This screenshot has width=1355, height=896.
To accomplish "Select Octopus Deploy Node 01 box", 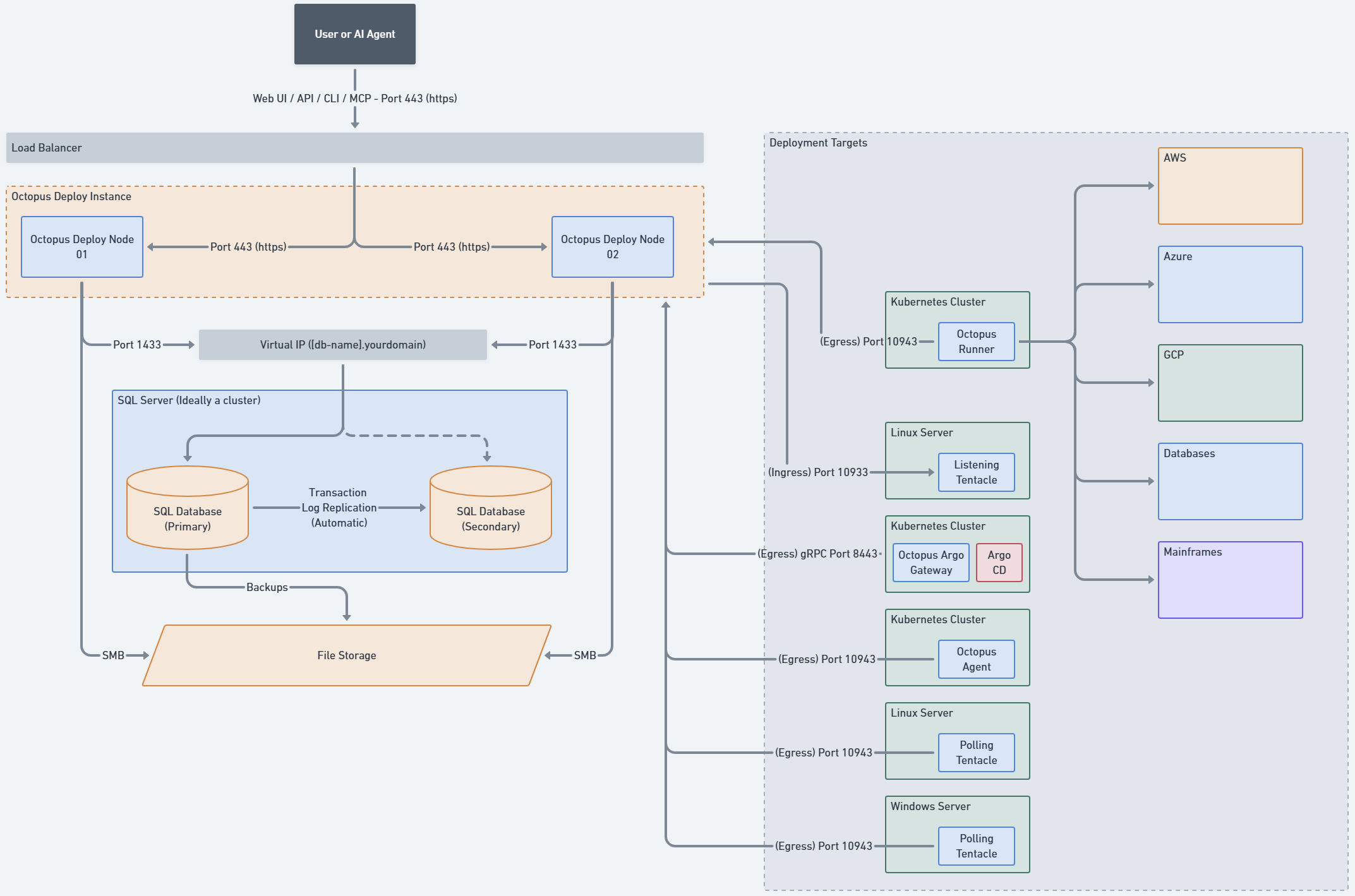I will tap(82, 247).
